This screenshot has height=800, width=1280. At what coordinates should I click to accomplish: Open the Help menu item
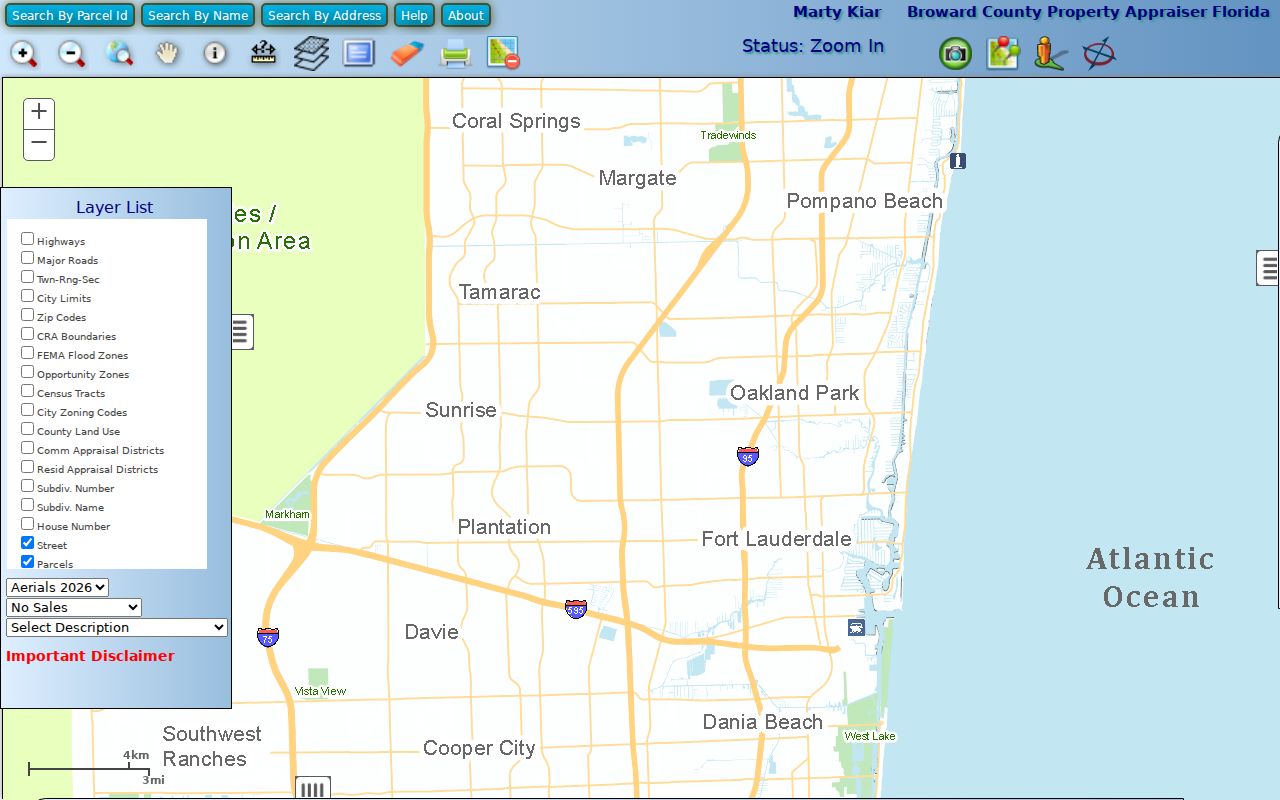click(x=414, y=15)
